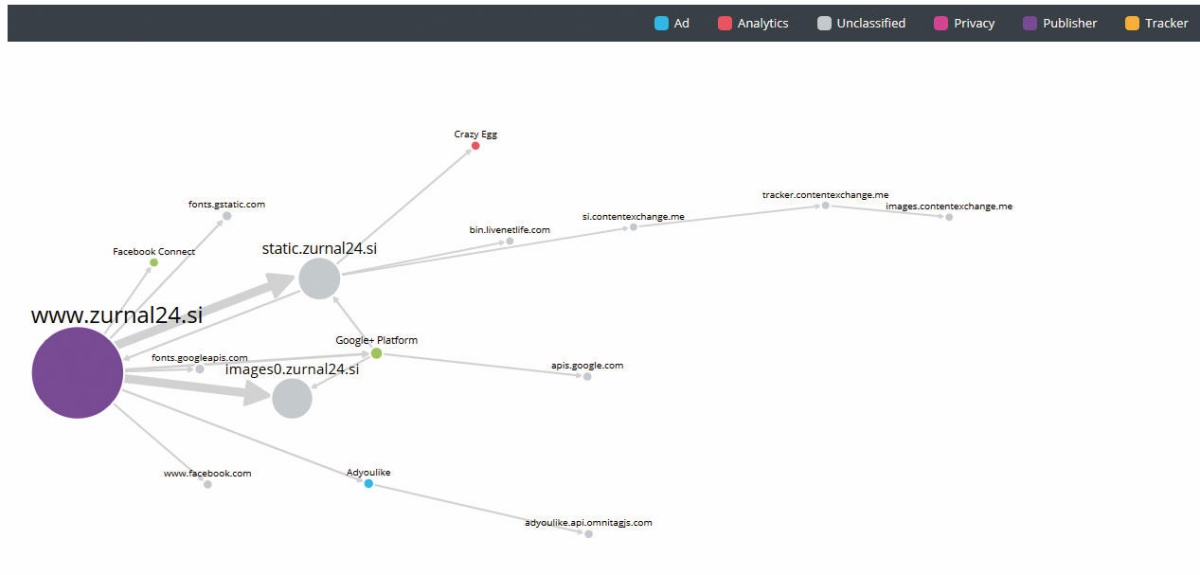This screenshot has height=575, width=1200.
Task: Click the apis.google.com text label
Action: [x=587, y=365]
